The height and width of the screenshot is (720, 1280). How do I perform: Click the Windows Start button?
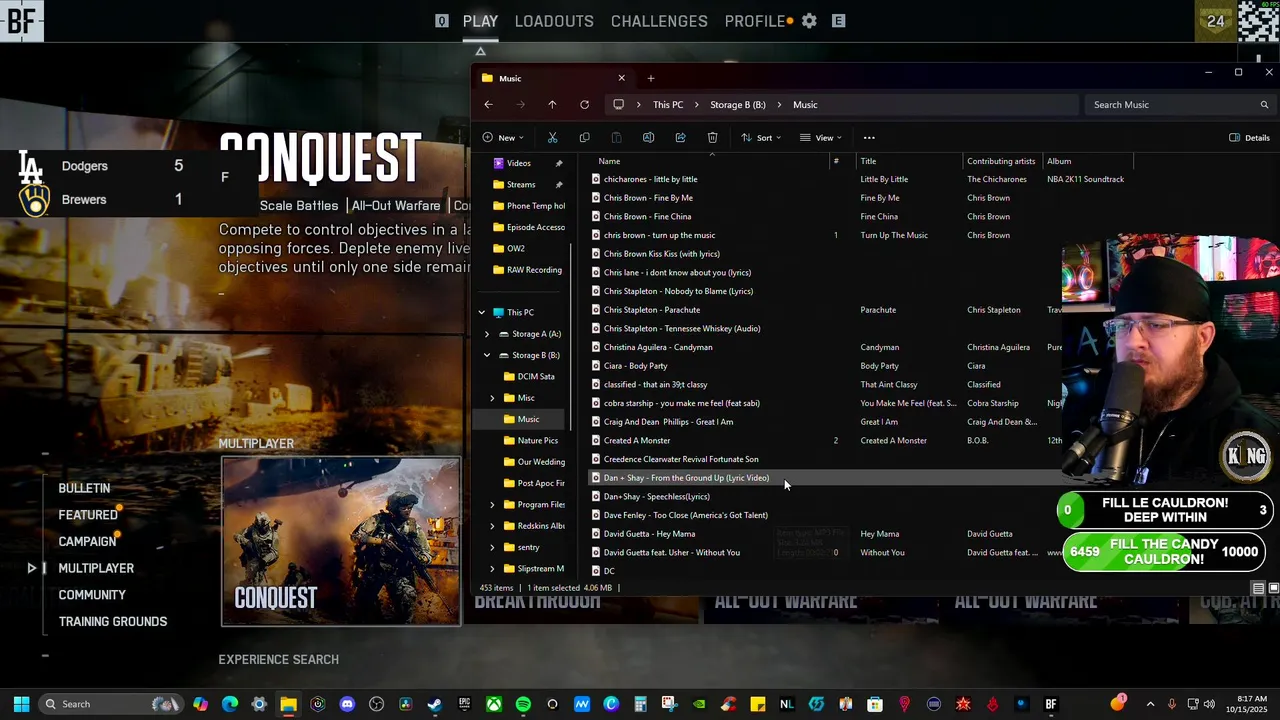coord(21,704)
